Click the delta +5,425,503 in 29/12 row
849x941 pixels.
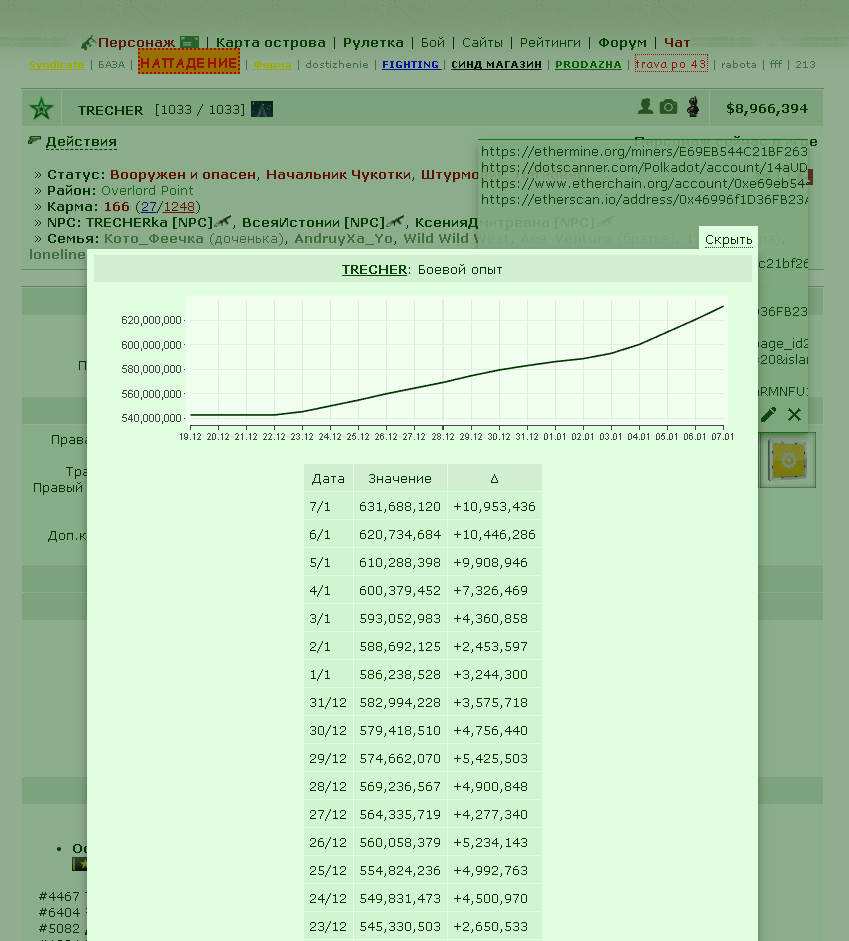coord(490,759)
